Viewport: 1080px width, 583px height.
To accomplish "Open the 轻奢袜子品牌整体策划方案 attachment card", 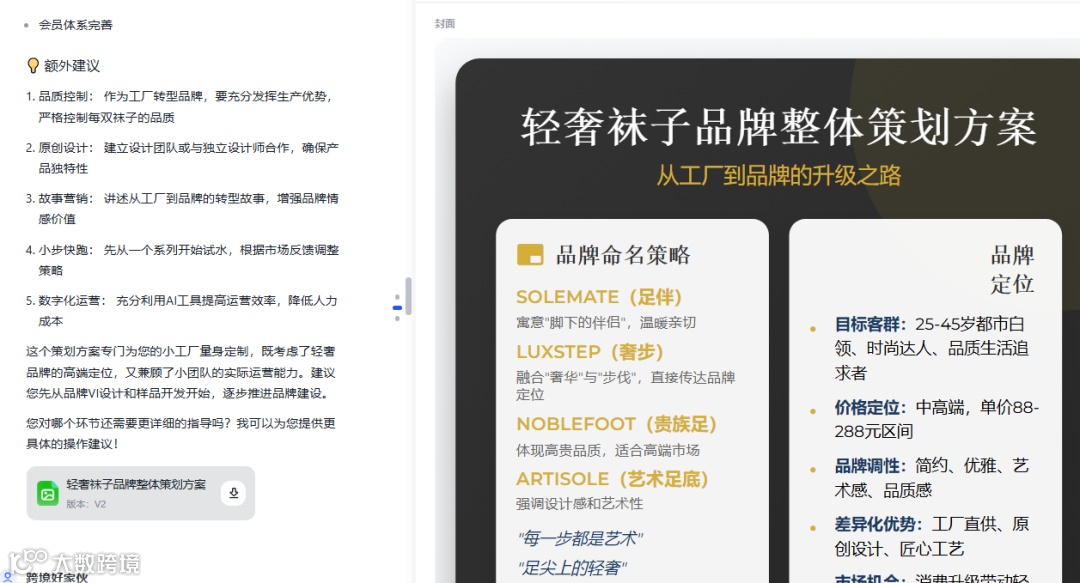I will point(141,493).
